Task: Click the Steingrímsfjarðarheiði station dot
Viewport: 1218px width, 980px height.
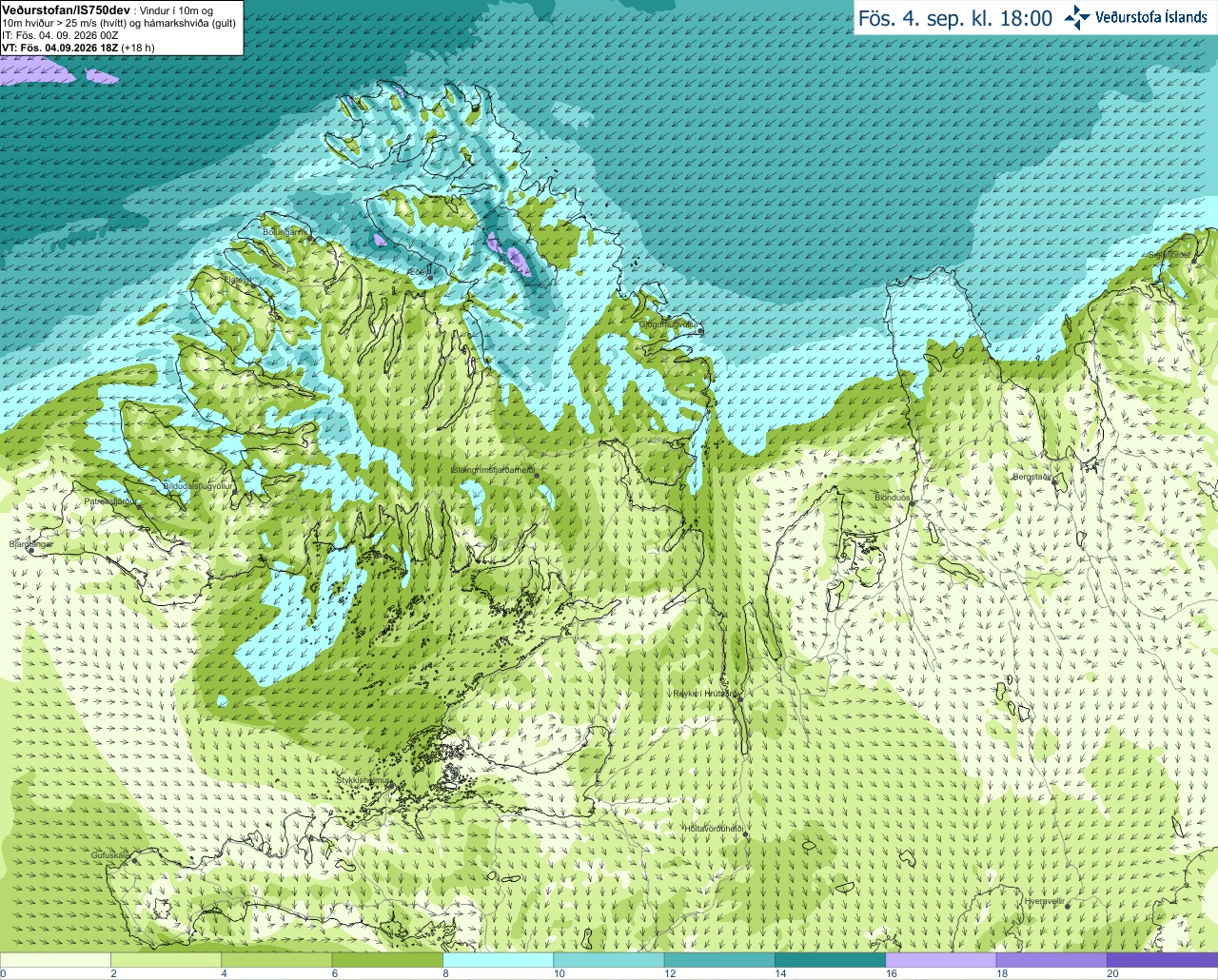Action: pos(537,476)
